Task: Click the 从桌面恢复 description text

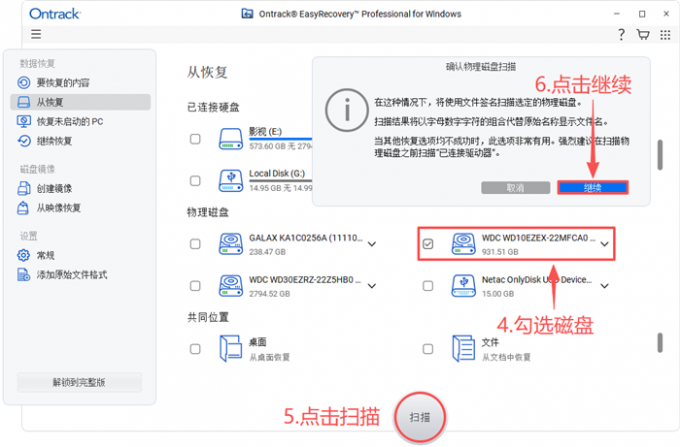Action: point(269,357)
